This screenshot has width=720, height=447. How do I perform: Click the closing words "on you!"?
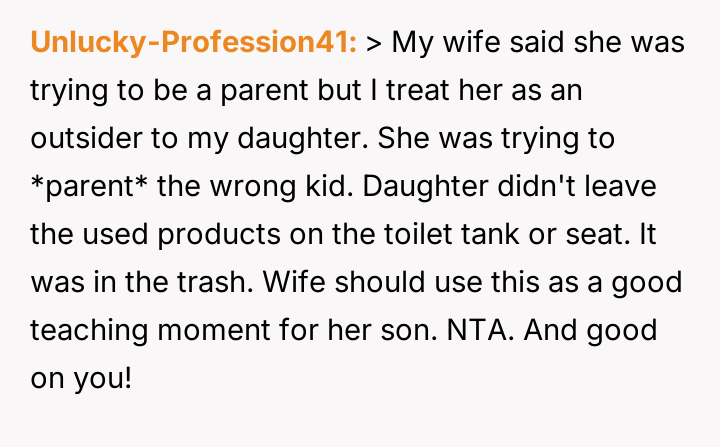(82, 378)
